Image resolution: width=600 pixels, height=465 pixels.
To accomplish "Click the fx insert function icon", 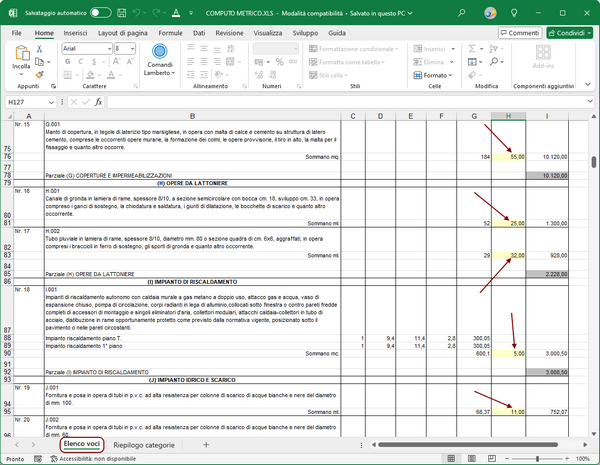I will tap(98, 102).
